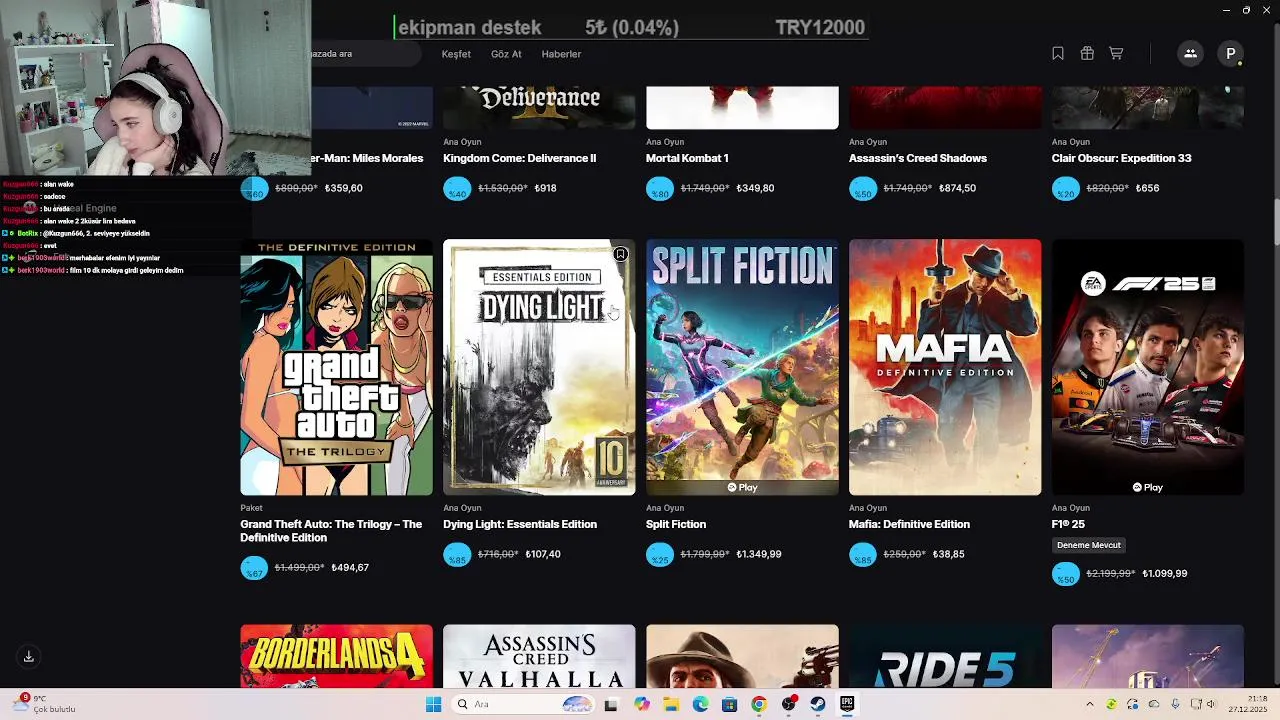Switch to the Keşfet tab
Screen dimensions: 1280x720
(x=456, y=54)
